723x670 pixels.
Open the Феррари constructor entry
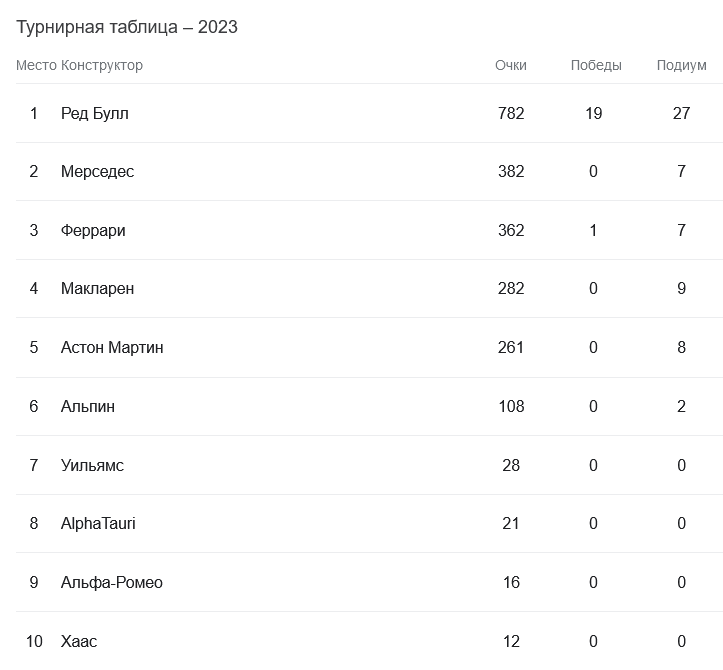(x=93, y=230)
